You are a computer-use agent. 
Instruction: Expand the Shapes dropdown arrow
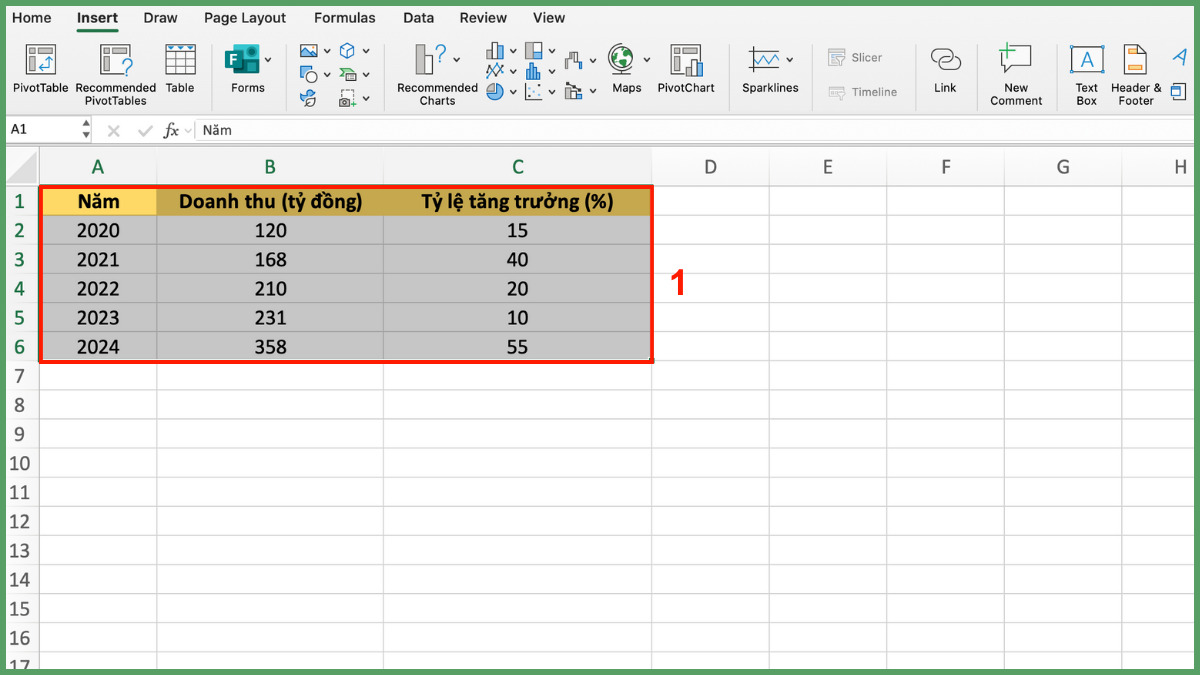(x=327, y=75)
